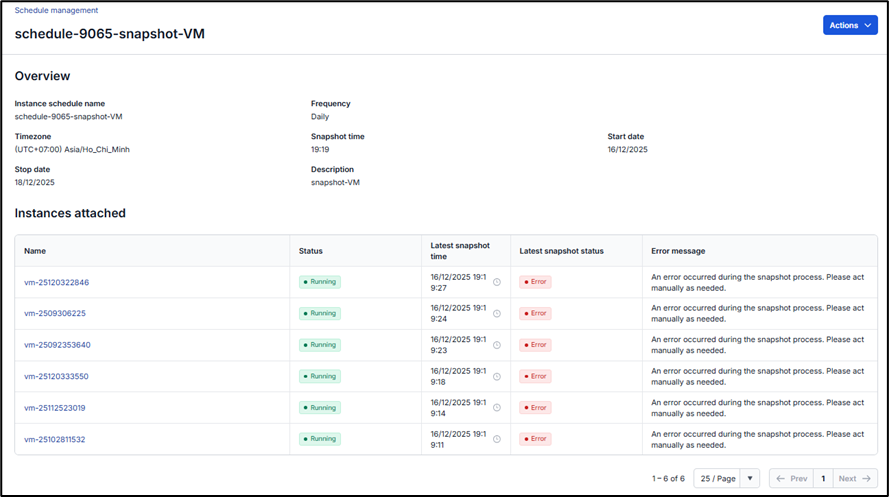
Task: Go back to Schedule management breadcrumb
Action: click(56, 10)
